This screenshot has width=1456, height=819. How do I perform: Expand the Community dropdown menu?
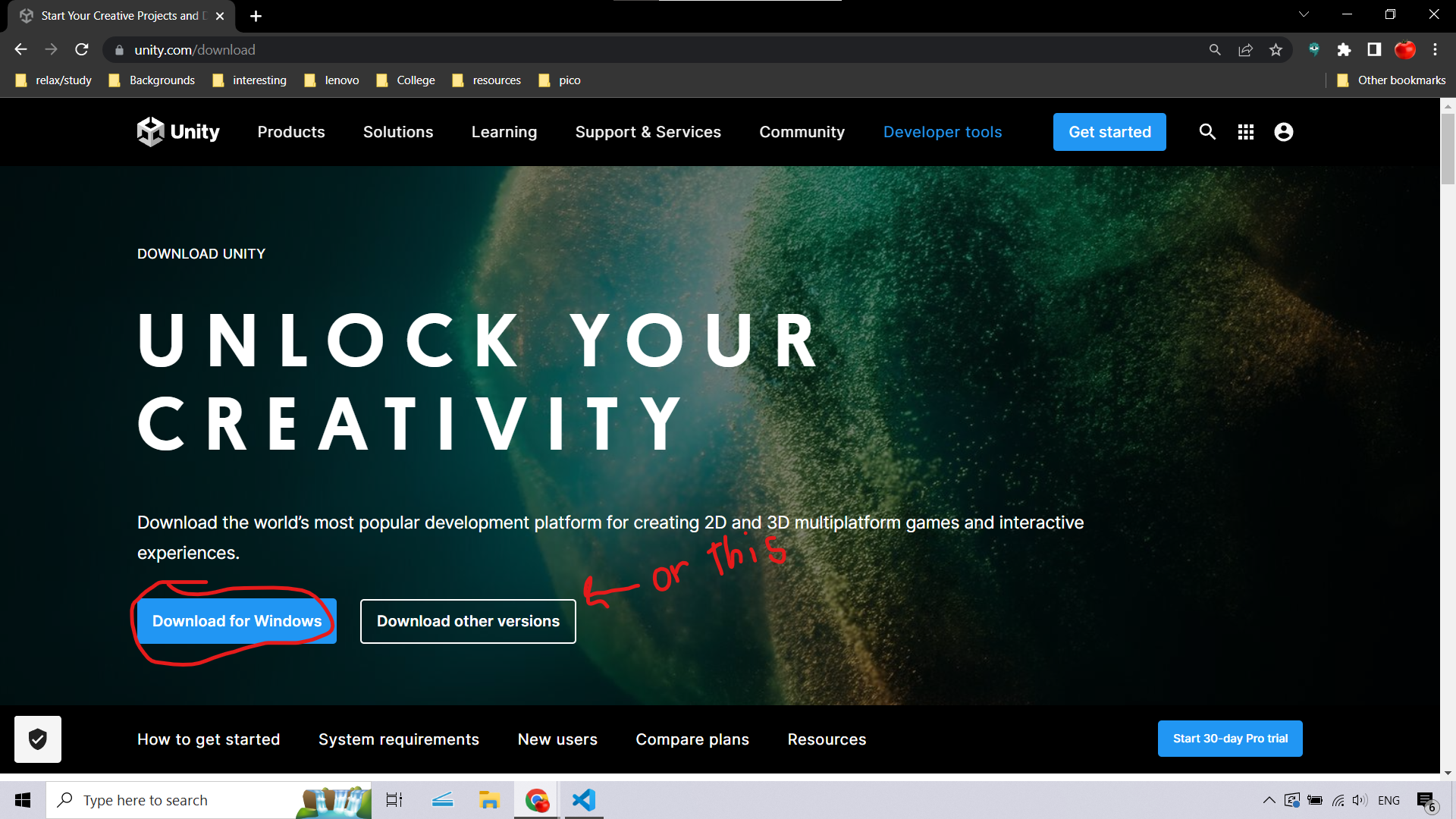(801, 132)
